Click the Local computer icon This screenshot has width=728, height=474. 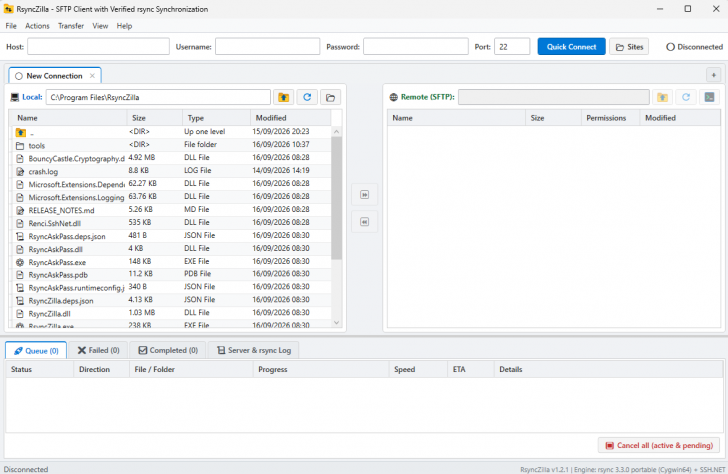coord(15,97)
